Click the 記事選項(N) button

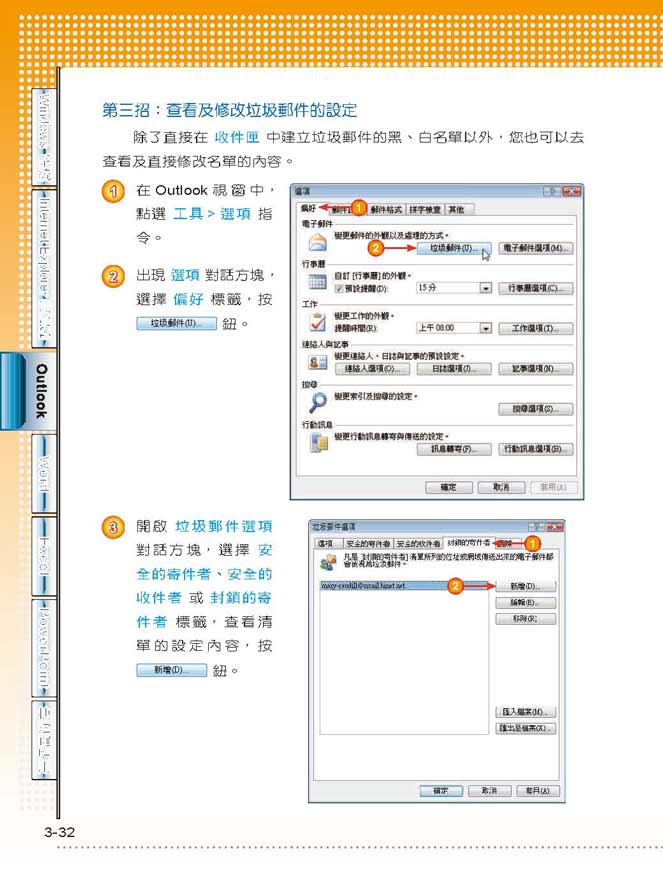(535, 369)
